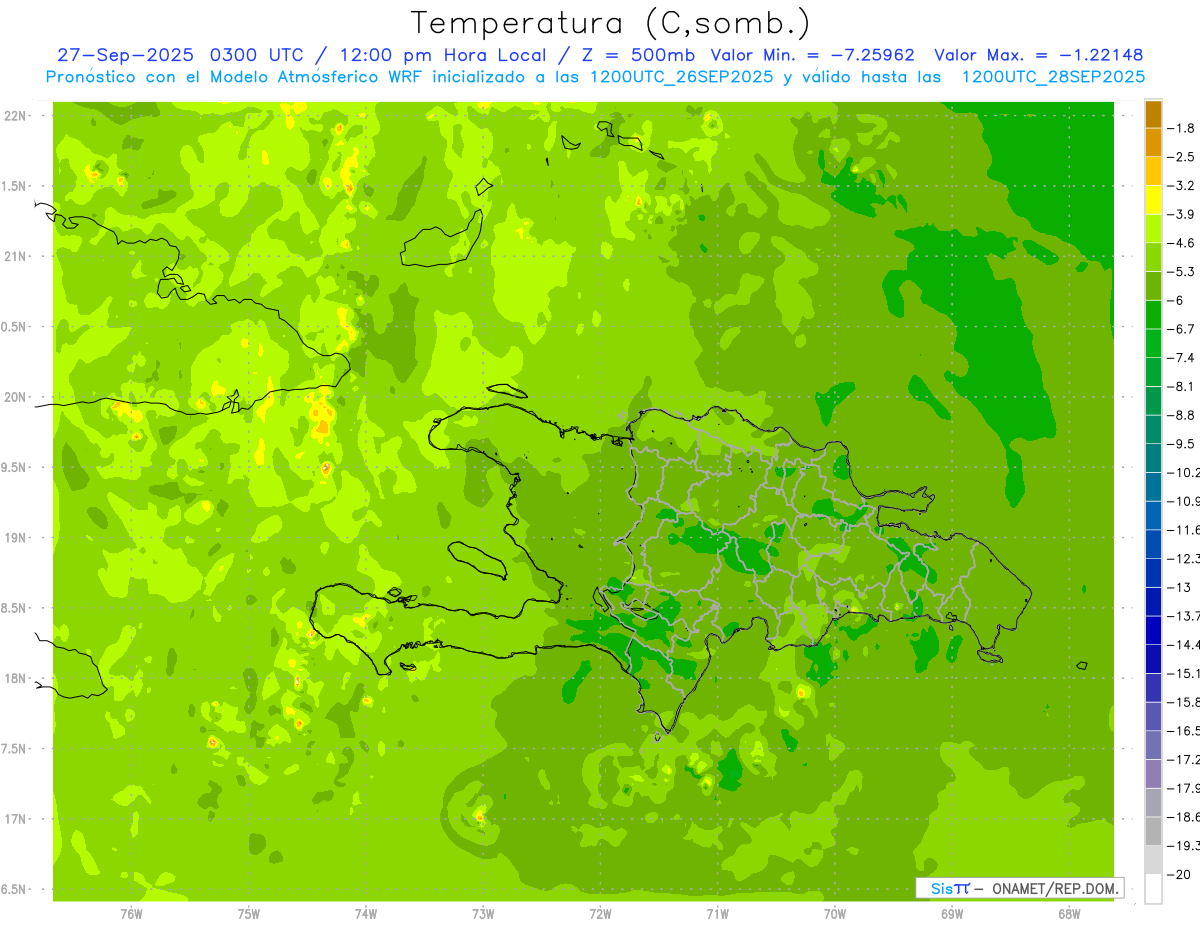Click the '-3.2' color scale value

tap(1183, 186)
